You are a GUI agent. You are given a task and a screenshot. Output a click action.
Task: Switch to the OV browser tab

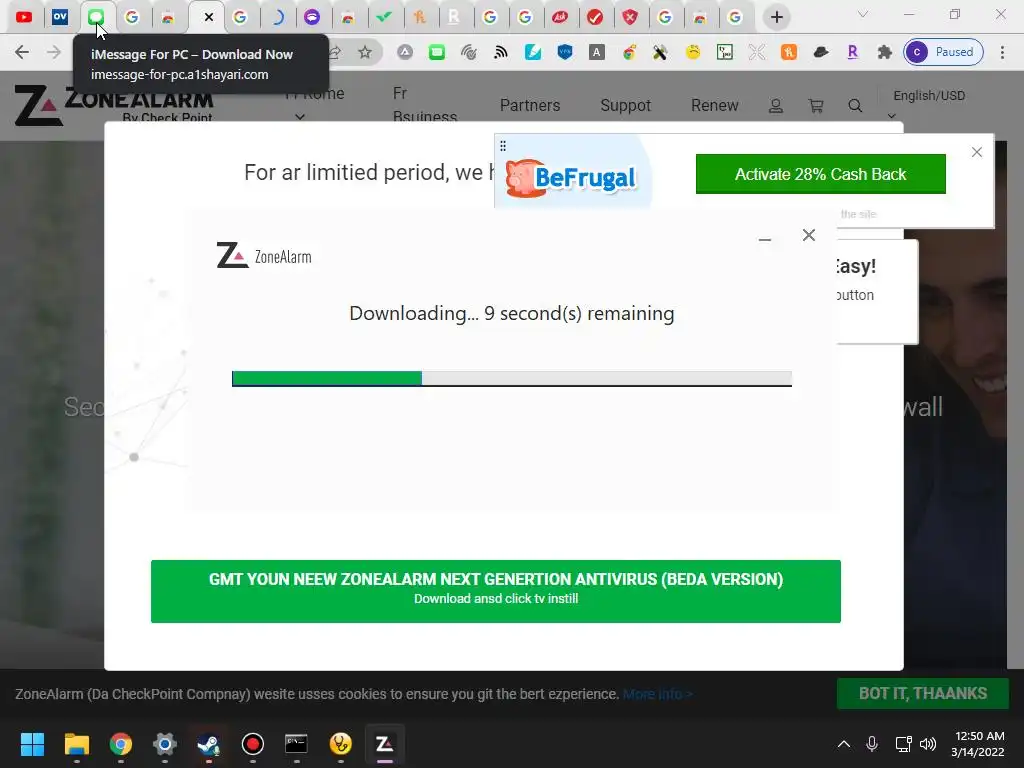(60, 18)
